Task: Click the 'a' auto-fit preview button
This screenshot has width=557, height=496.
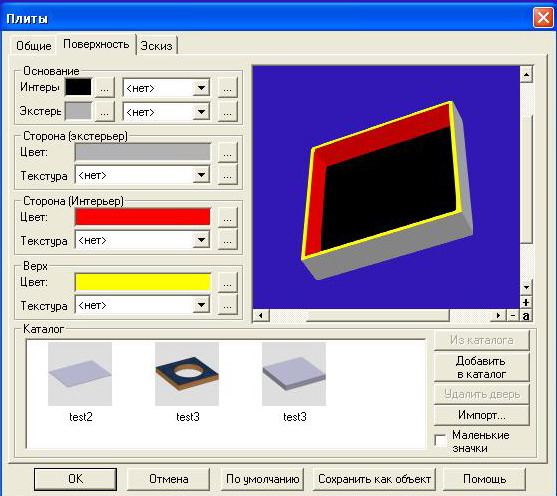Action: coord(526,315)
